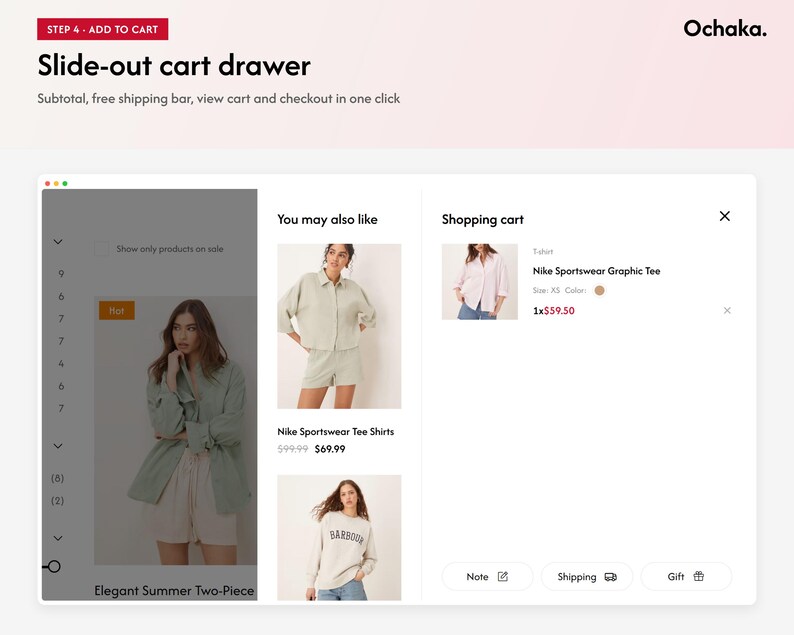Click the Hot badge on product

pyautogui.click(x=116, y=310)
